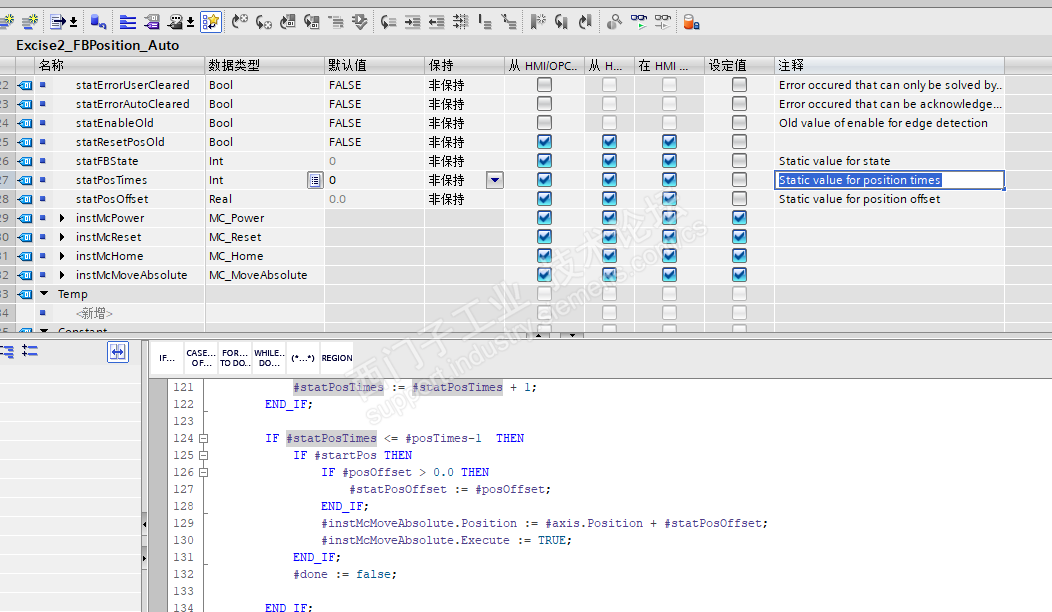
Task: Click the set bookmark toolbar icon
Action: click(x=537, y=21)
